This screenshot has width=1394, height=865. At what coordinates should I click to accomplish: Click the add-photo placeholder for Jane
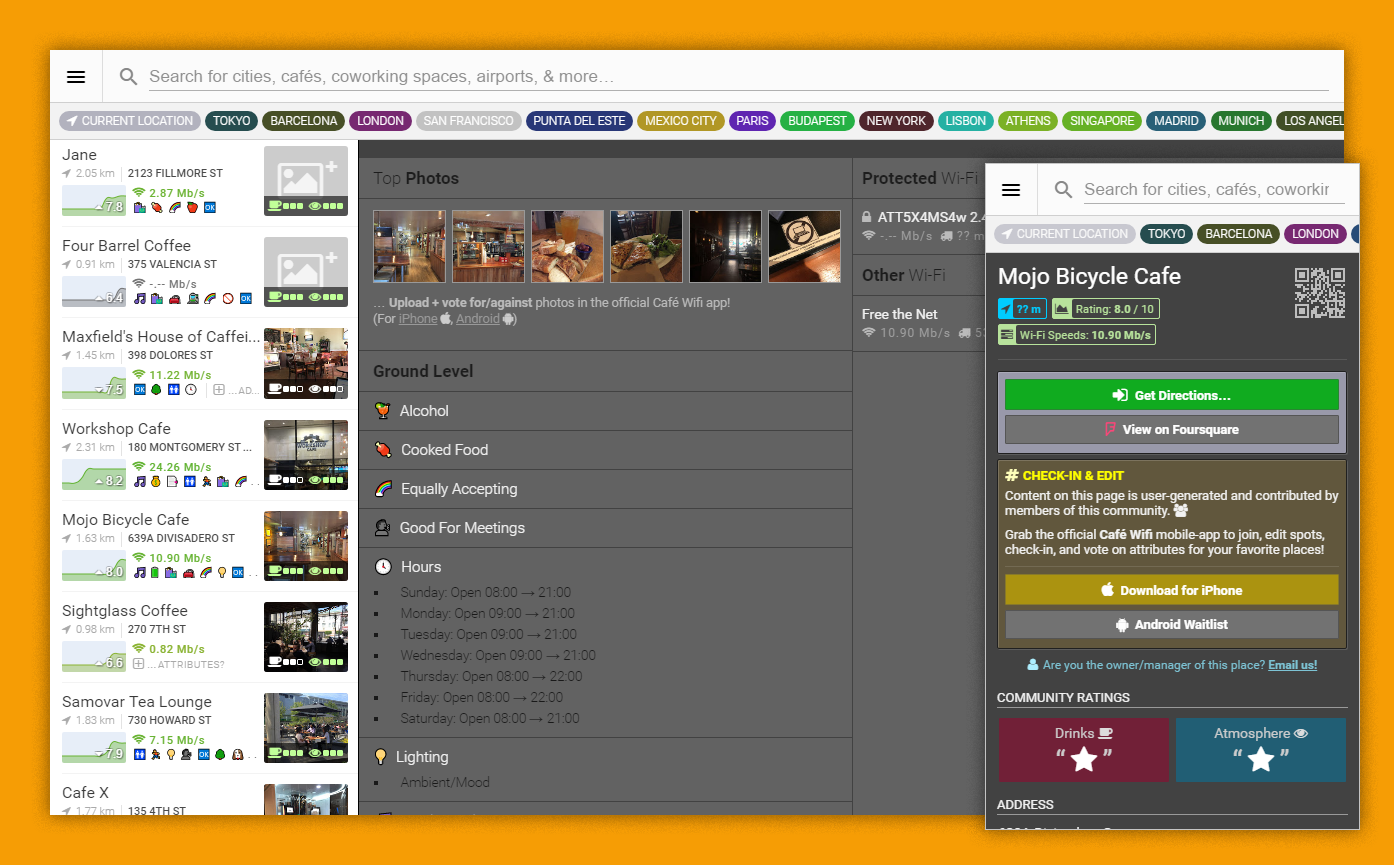[x=306, y=181]
